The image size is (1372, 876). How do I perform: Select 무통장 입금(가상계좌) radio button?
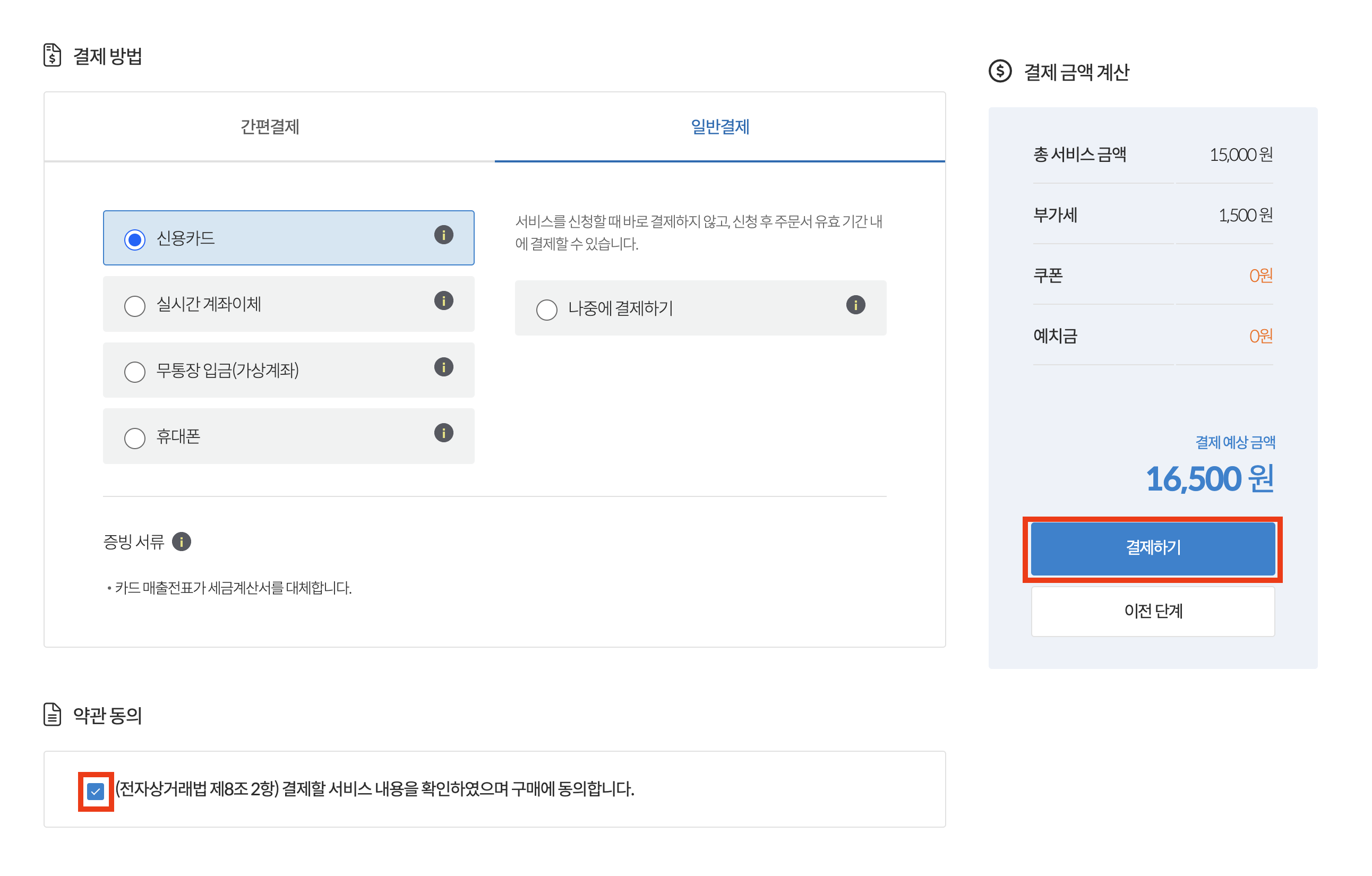135,372
